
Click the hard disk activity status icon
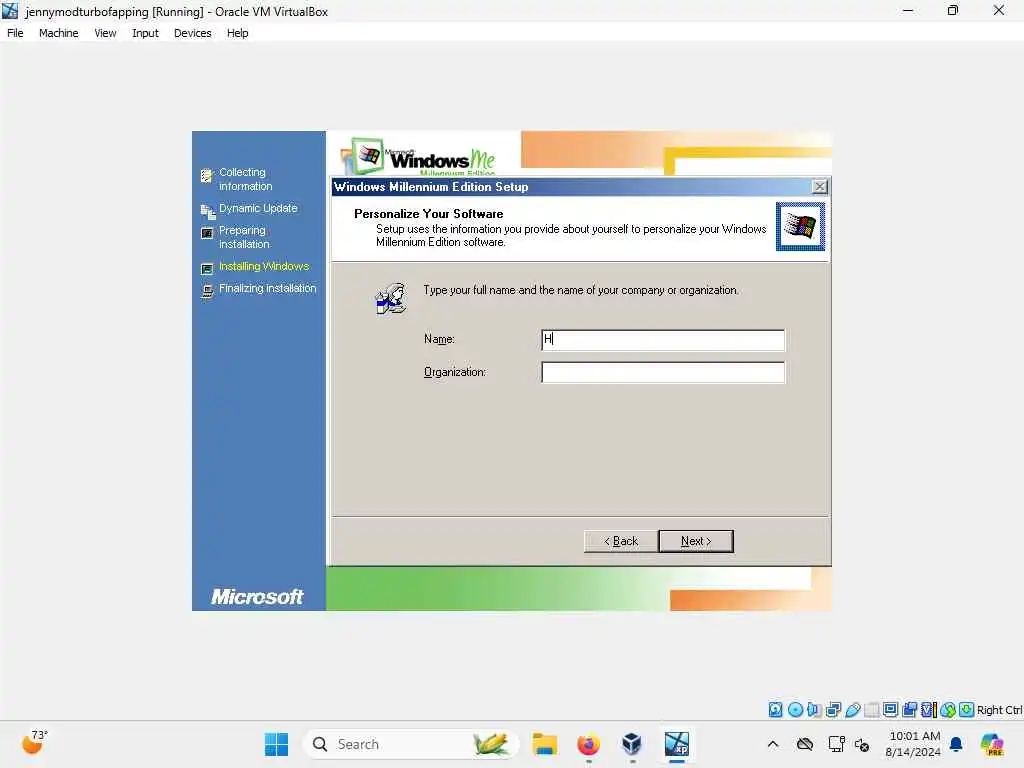tap(775, 710)
